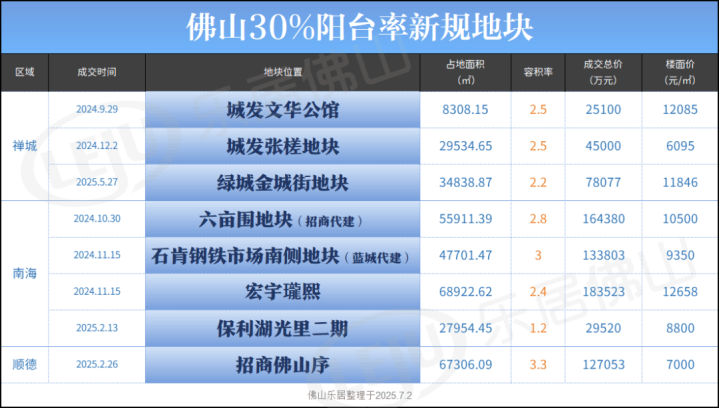Select the 容积率 column header
The height and width of the screenshot is (408, 719).
coord(538,72)
